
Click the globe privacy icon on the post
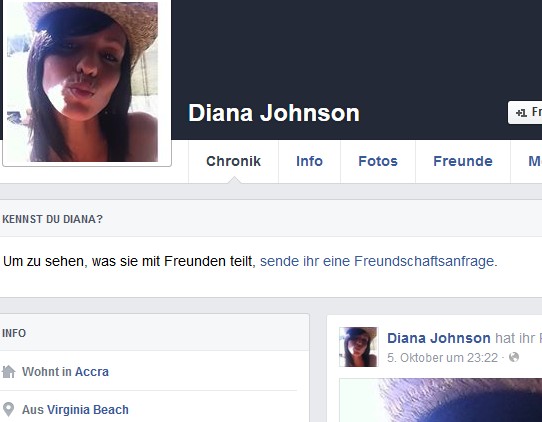(514, 357)
